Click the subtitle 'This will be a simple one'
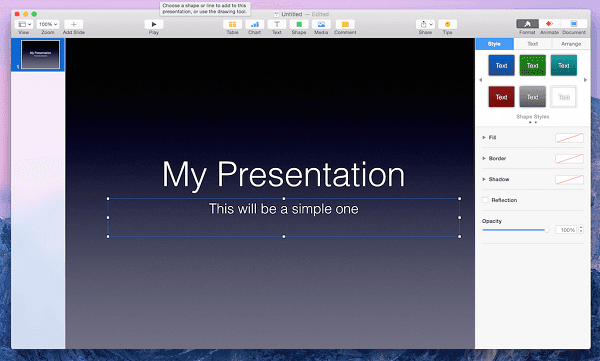Screen dimensions: 600x361 pyautogui.click(x=284, y=209)
